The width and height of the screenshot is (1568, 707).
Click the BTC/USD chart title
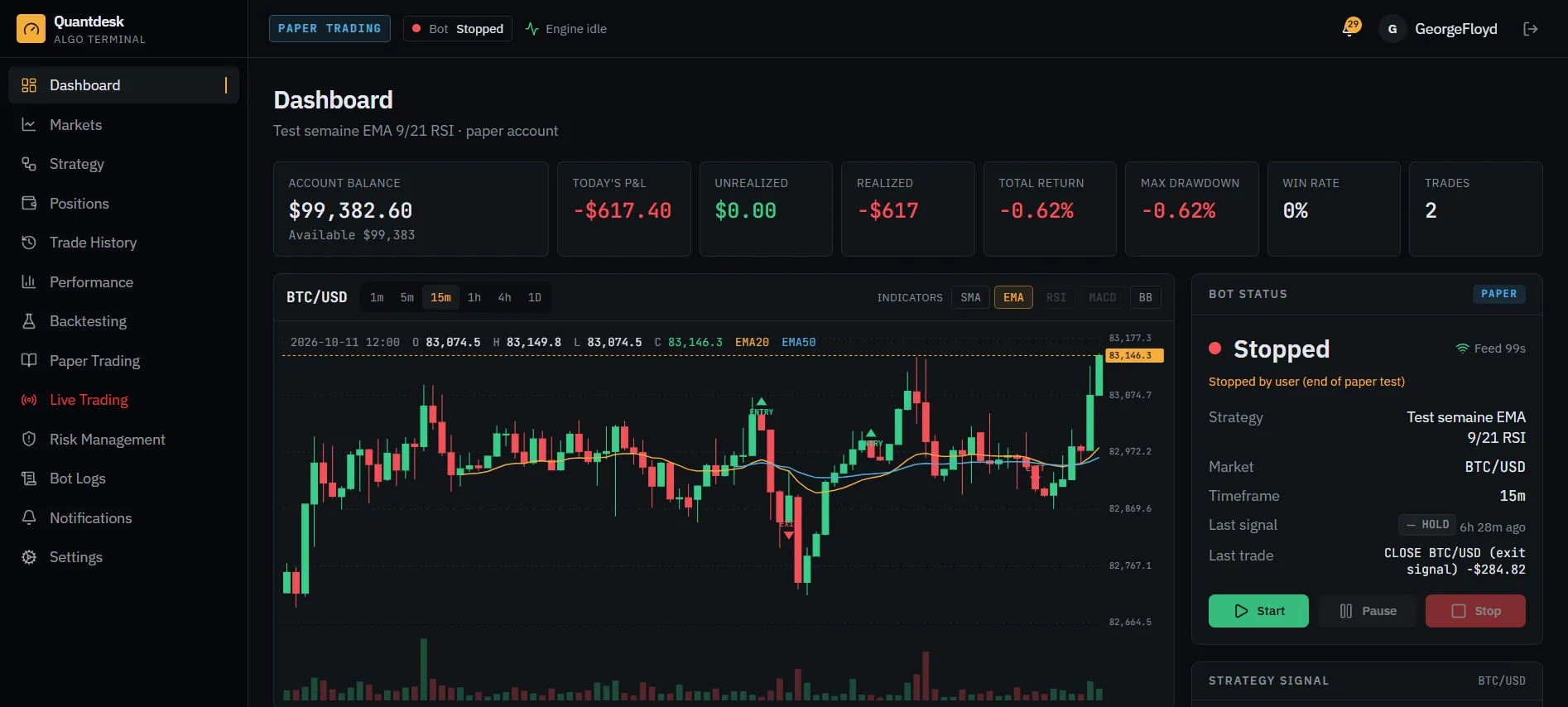[x=316, y=297]
